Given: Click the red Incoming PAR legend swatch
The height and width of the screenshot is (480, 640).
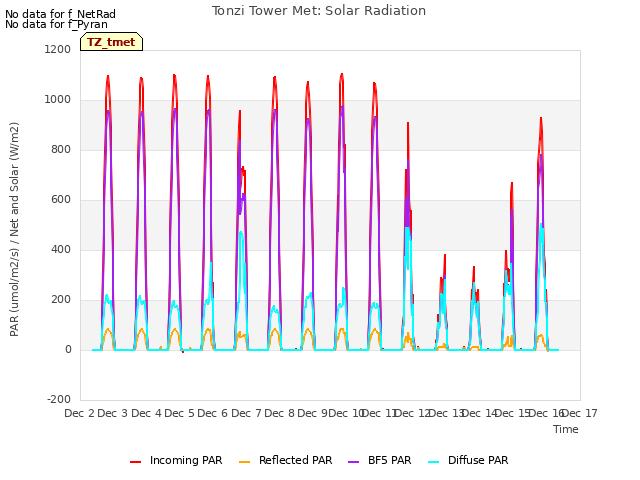Looking at the screenshot, I should pos(136,462).
